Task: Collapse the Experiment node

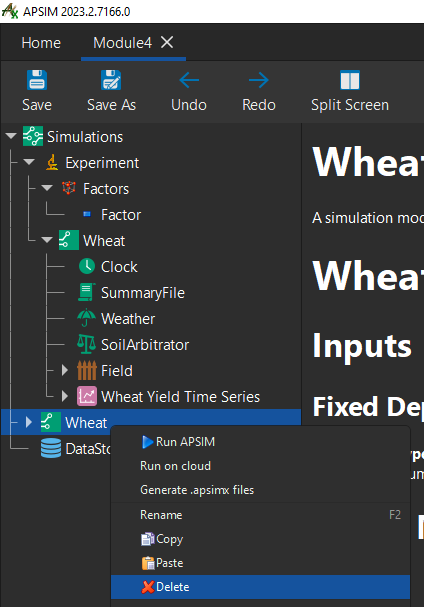Action: point(29,162)
